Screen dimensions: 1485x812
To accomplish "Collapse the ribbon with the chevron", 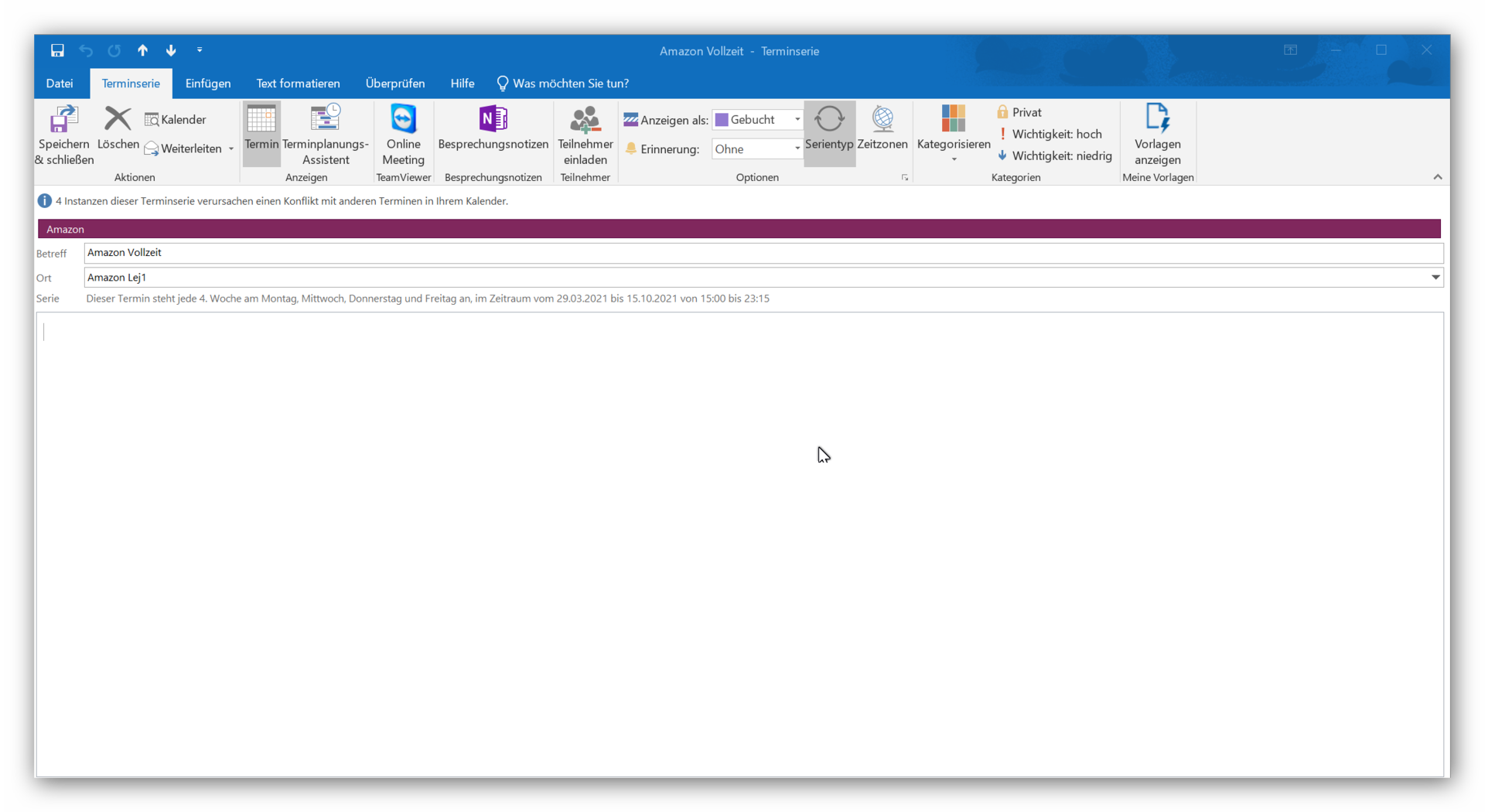I will pos(1438,177).
